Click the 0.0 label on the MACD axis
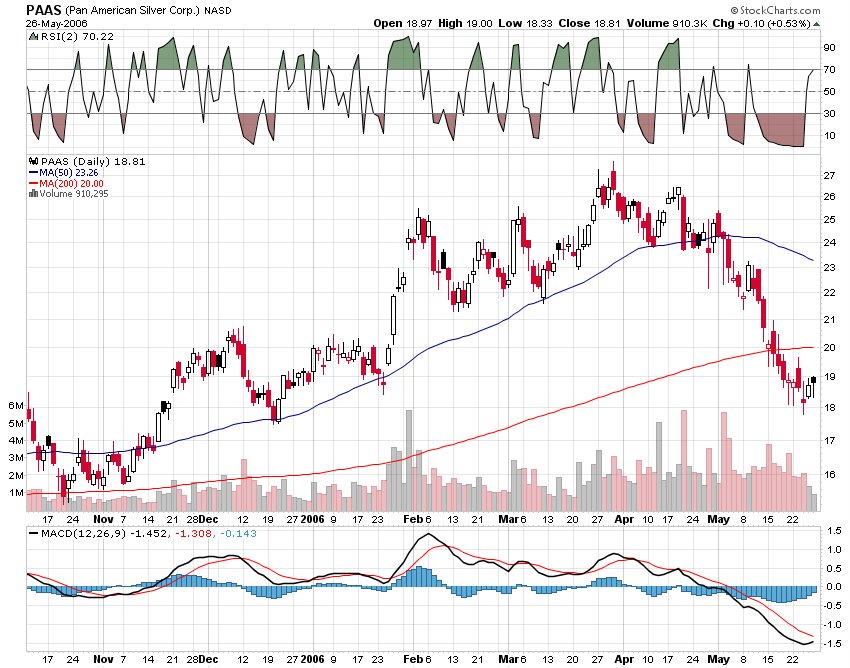This screenshot has width=850, height=668. 835,587
